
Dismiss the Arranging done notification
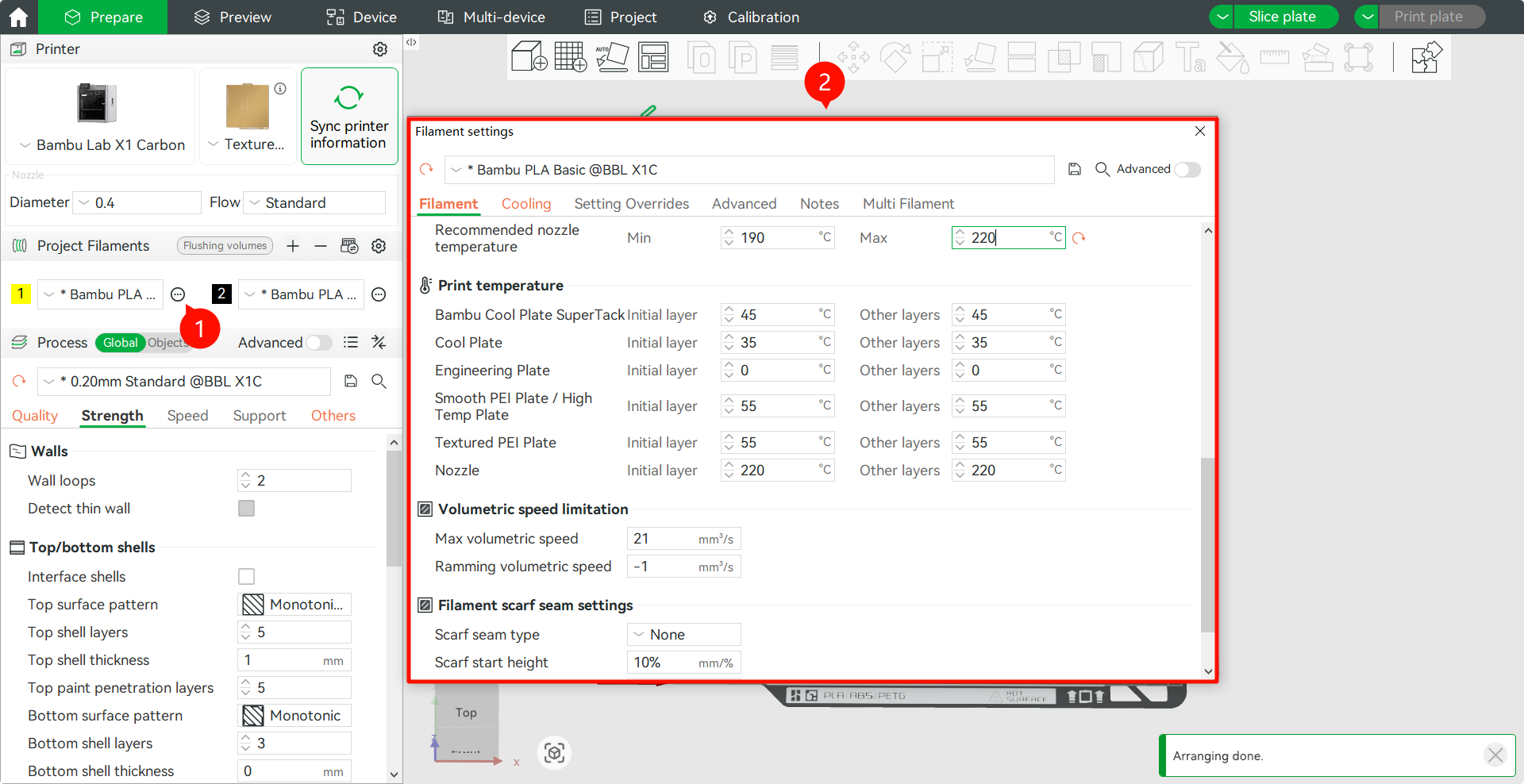click(x=1495, y=755)
